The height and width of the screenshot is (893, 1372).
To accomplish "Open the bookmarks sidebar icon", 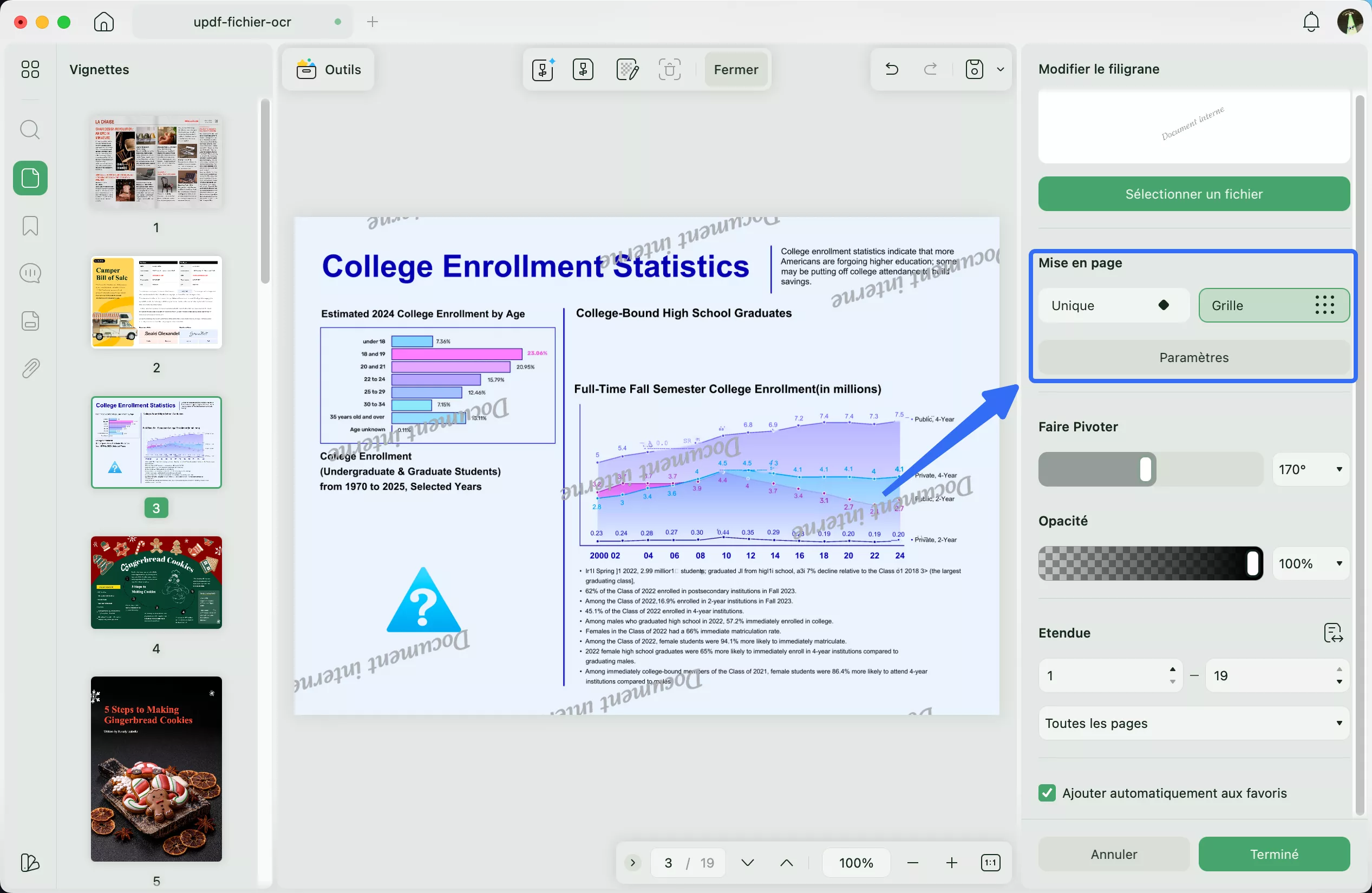I will coord(30,226).
